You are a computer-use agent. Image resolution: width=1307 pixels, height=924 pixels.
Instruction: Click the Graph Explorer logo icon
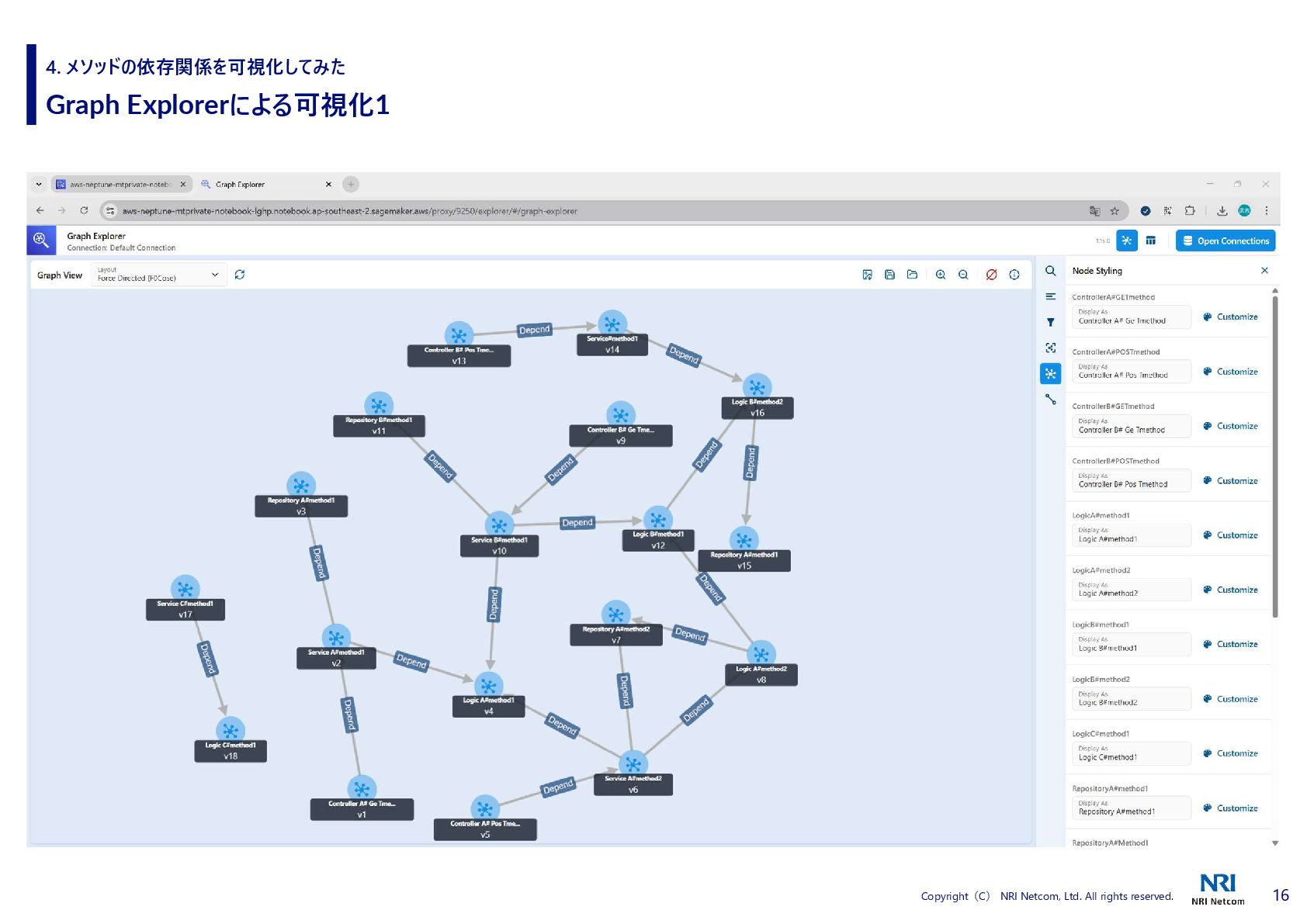tap(41, 241)
